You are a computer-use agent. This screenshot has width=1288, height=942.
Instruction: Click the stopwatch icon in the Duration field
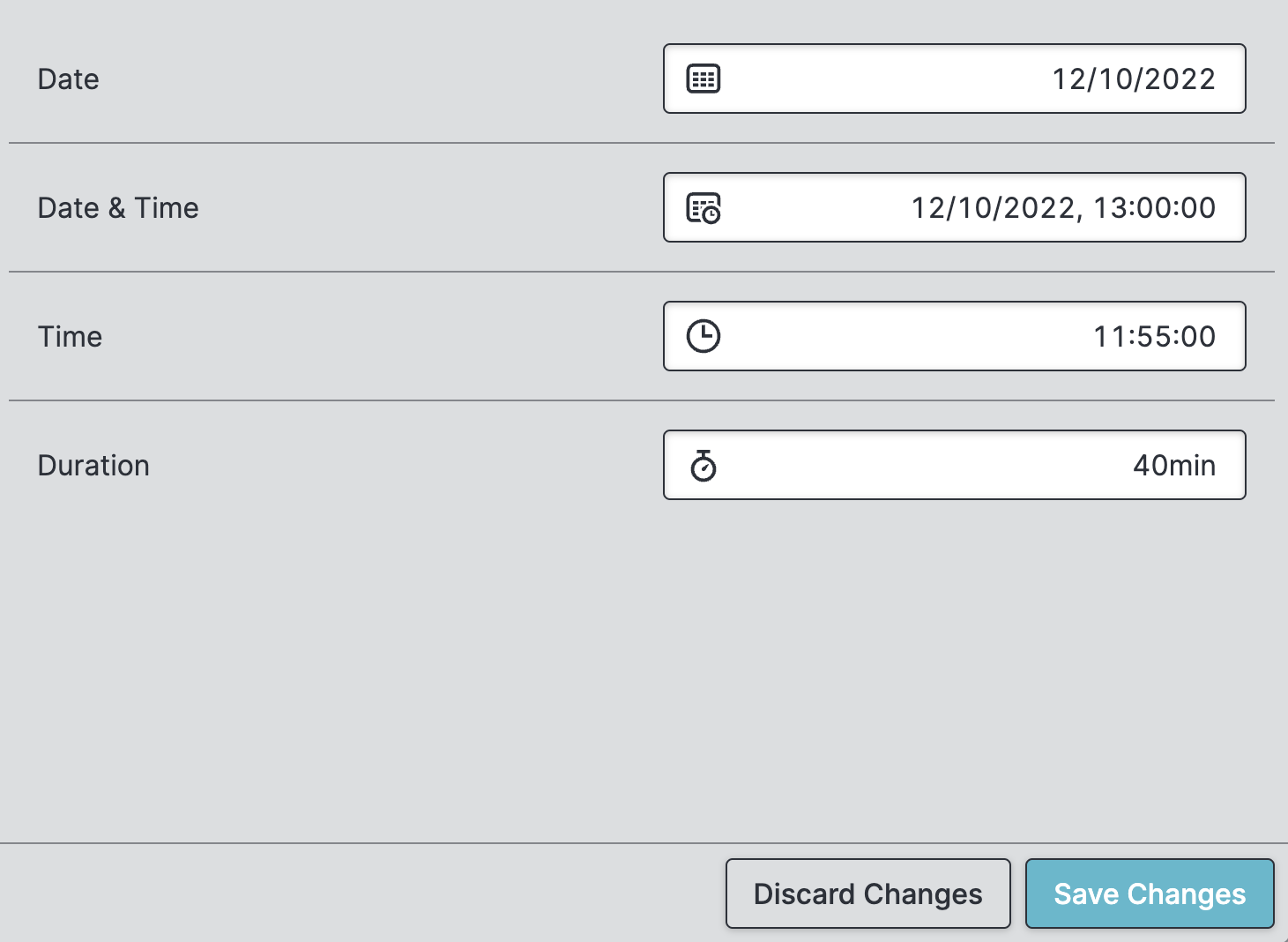click(704, 466)
